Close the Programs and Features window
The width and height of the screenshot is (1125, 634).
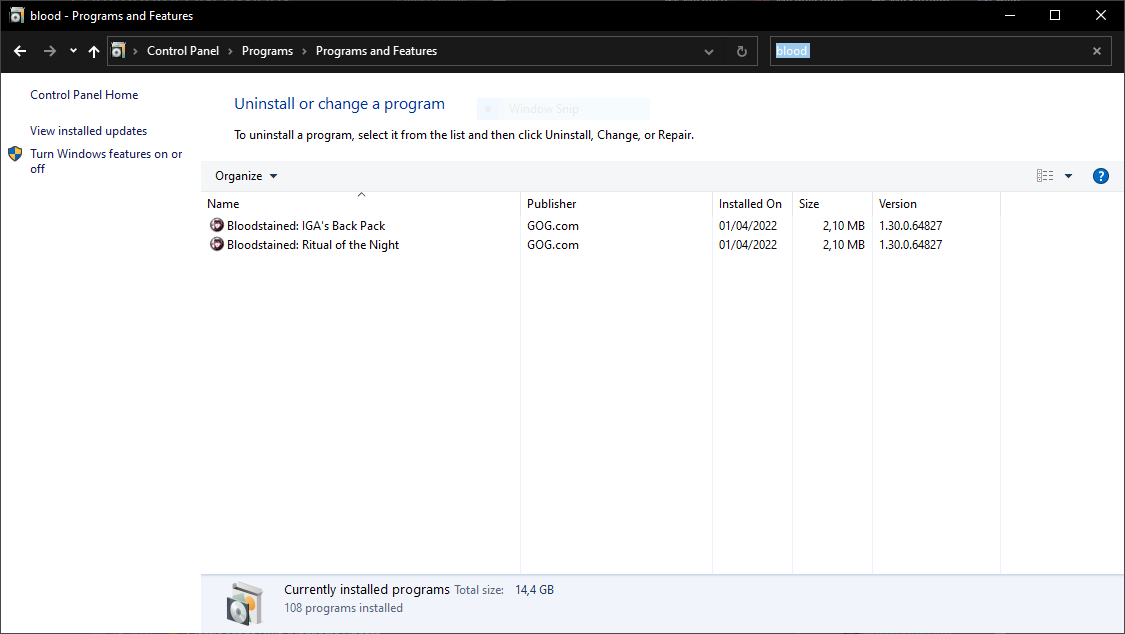coord(1101,15)
